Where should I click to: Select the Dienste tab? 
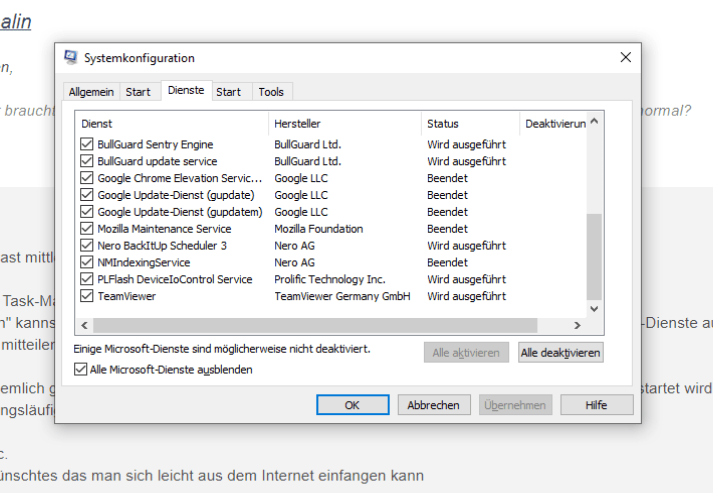pos(186,90)
